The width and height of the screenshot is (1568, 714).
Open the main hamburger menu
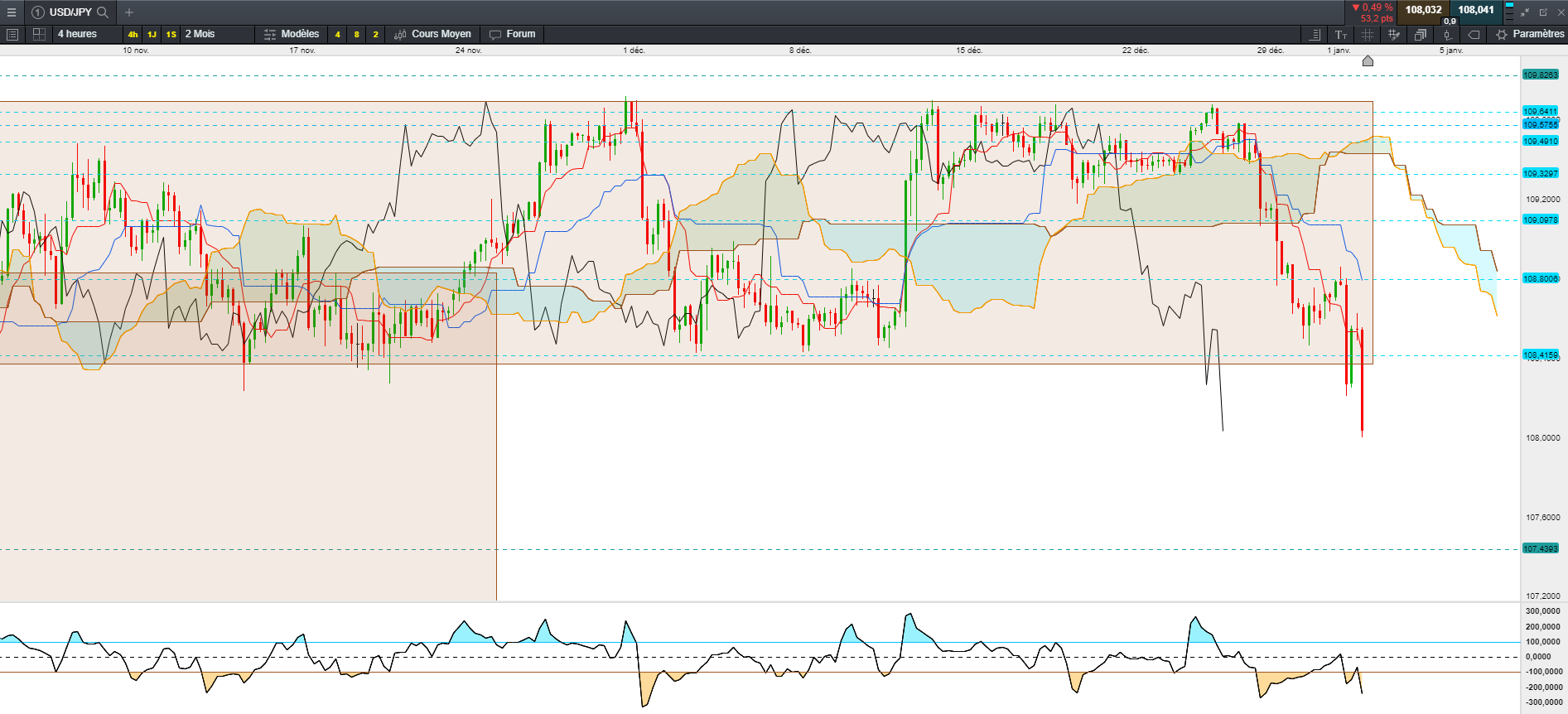click(x=12, y=12)
